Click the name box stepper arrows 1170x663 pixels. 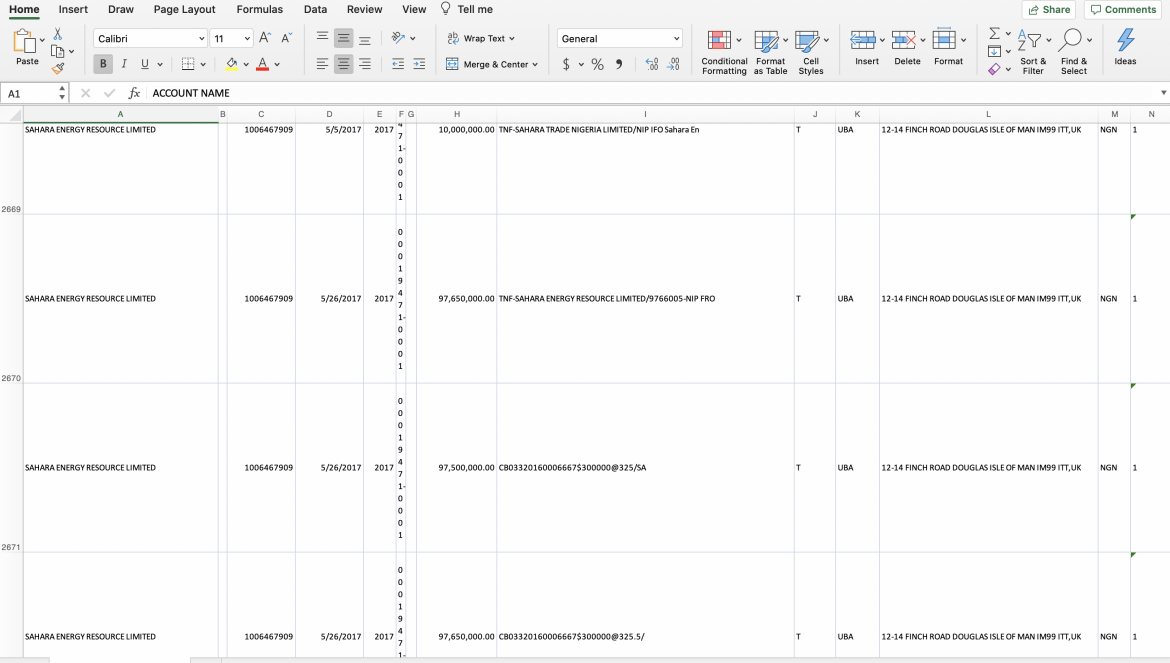[62, 93]
